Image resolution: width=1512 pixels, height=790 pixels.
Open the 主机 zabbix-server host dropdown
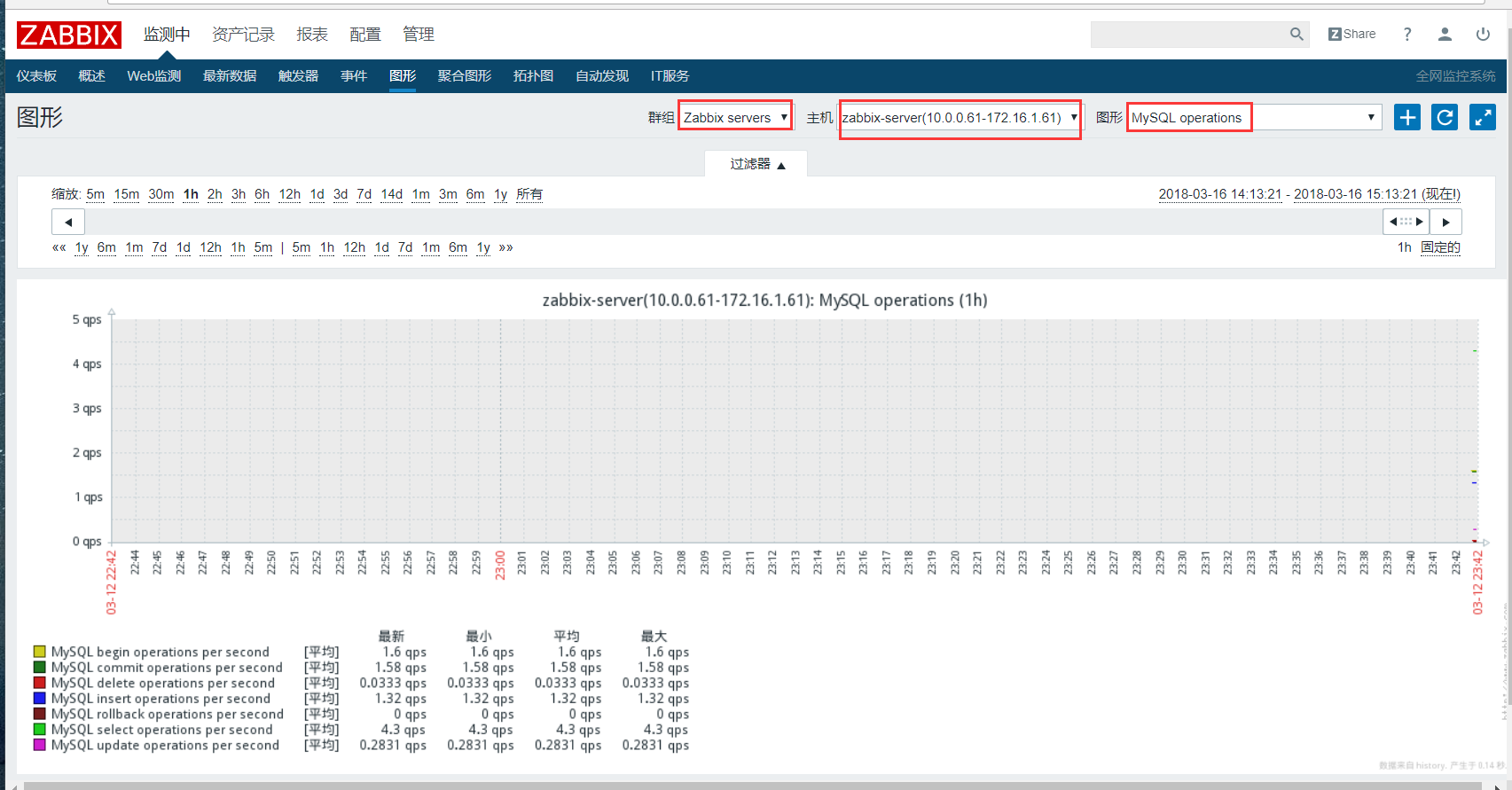pos(960,117)
